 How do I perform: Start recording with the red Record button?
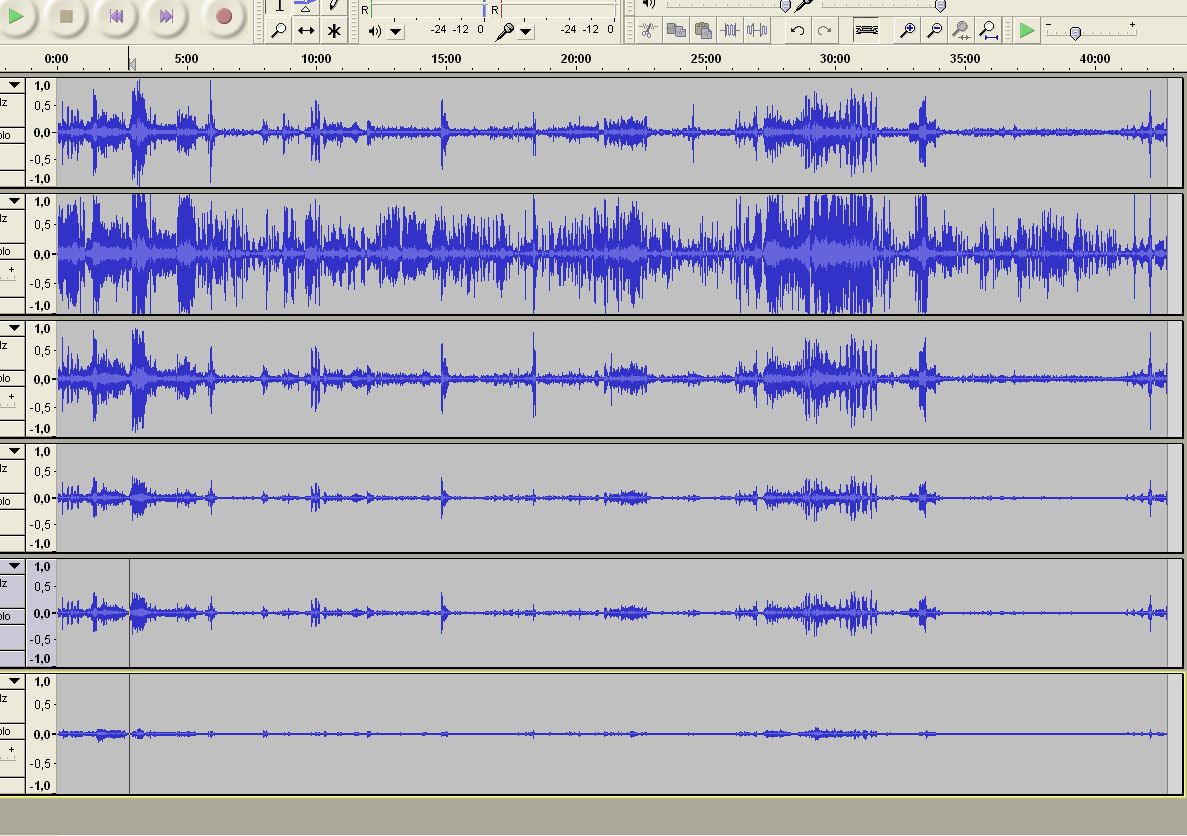click(x=224, y=16)
